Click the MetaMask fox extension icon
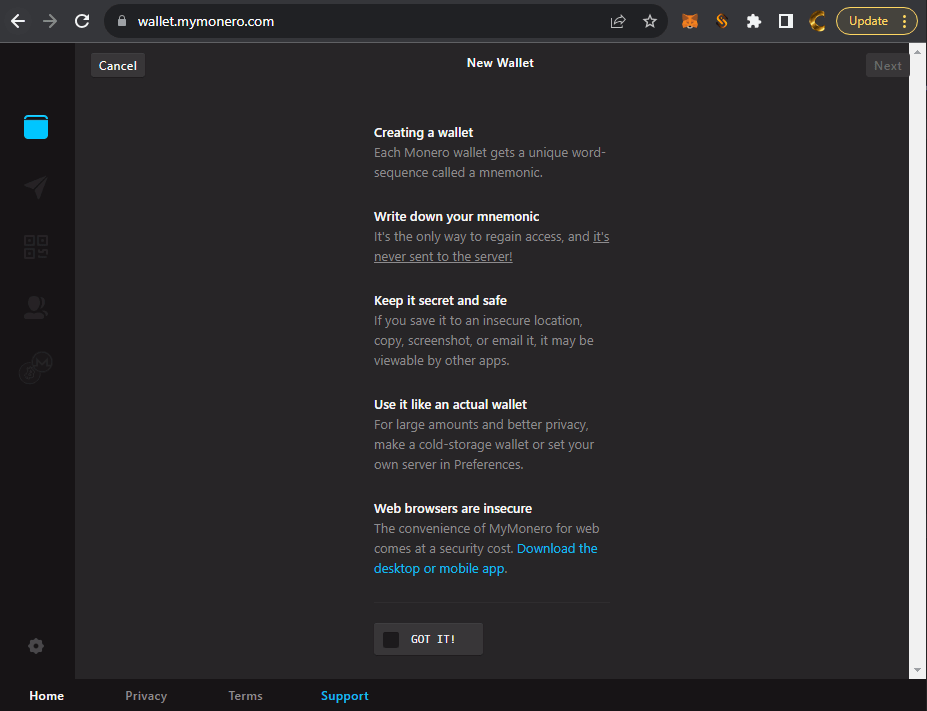The height and width of the screenshot is (711, 927). [689, 20]
